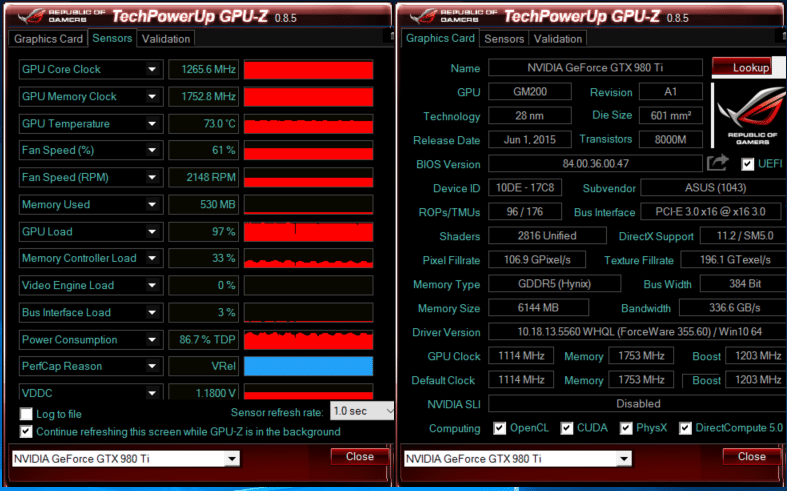Image resolution: width=787 pixels, height=491 pixels.
Task: Click the Memory Size value 6144 MB
Action: coord(539,307)
